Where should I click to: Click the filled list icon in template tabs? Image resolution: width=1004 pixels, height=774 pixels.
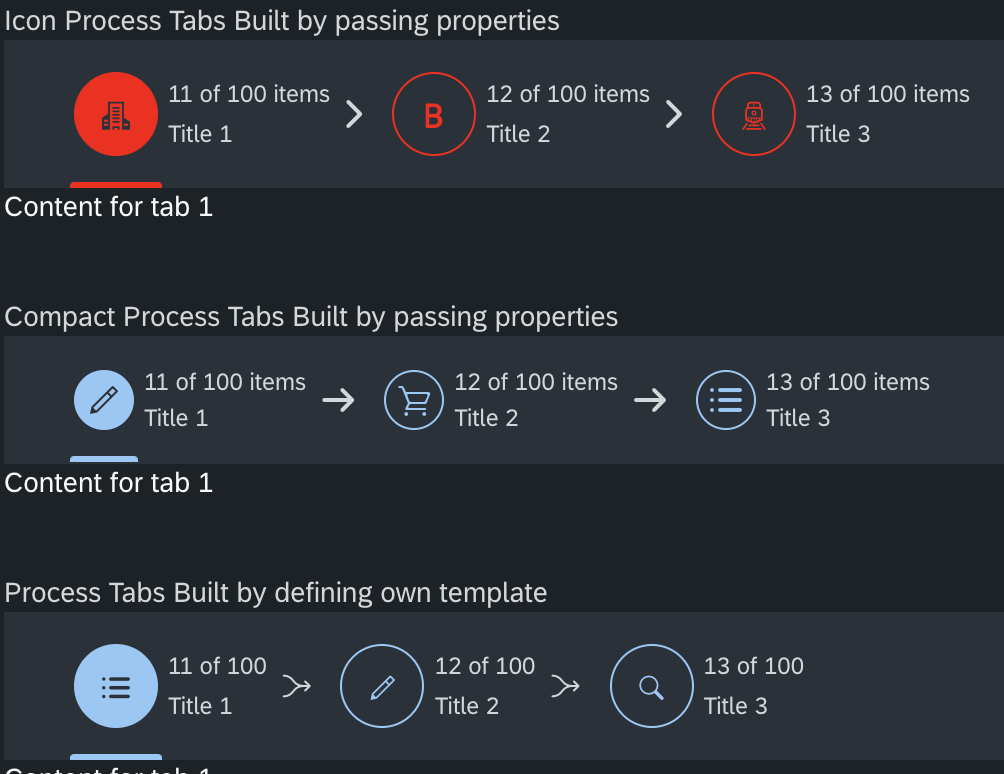[115, 686]
